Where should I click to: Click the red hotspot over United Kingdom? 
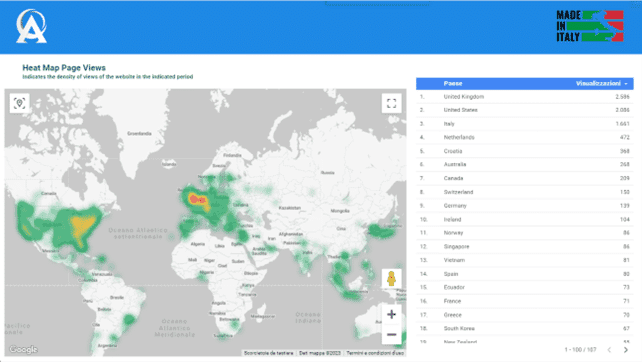coord(197,200)
